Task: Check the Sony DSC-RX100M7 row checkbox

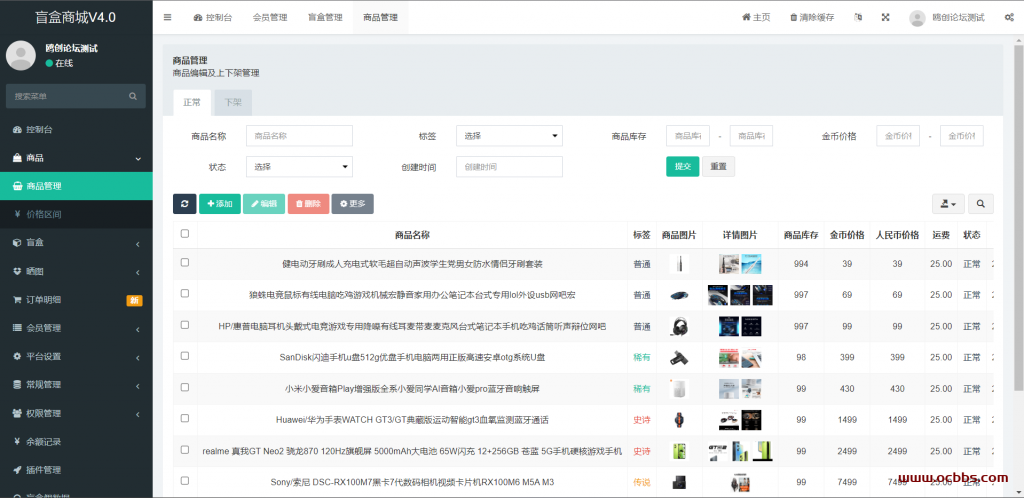Action: tap(185, 480)
